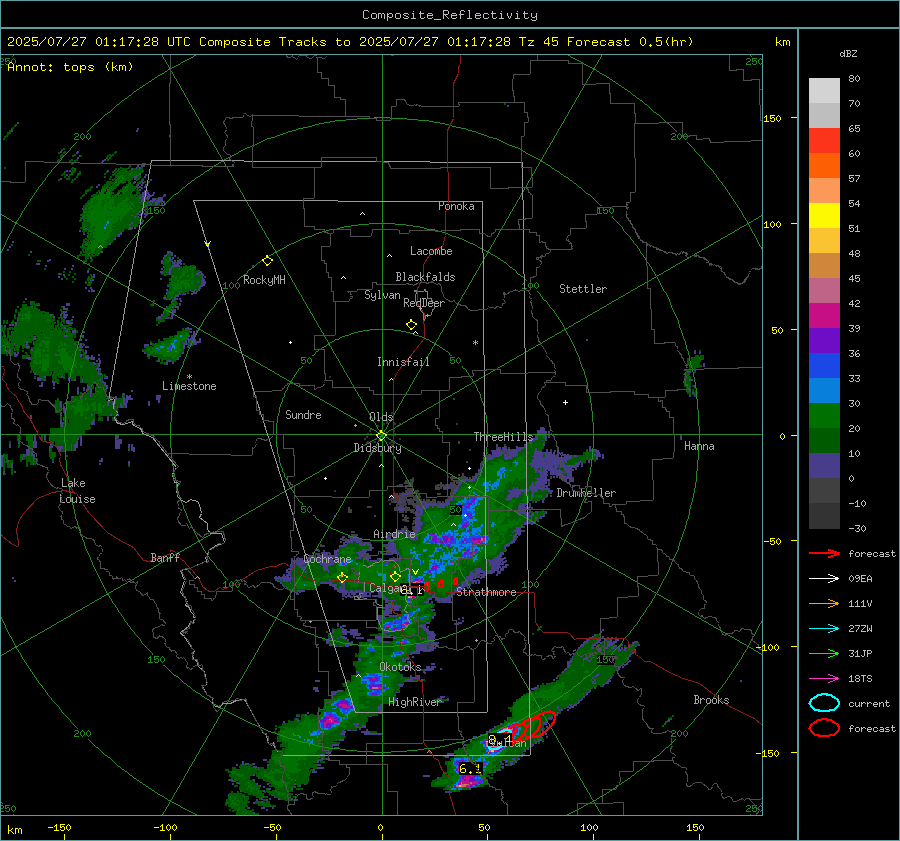
Task: Click the Limestone label
Action: point(189,386)
